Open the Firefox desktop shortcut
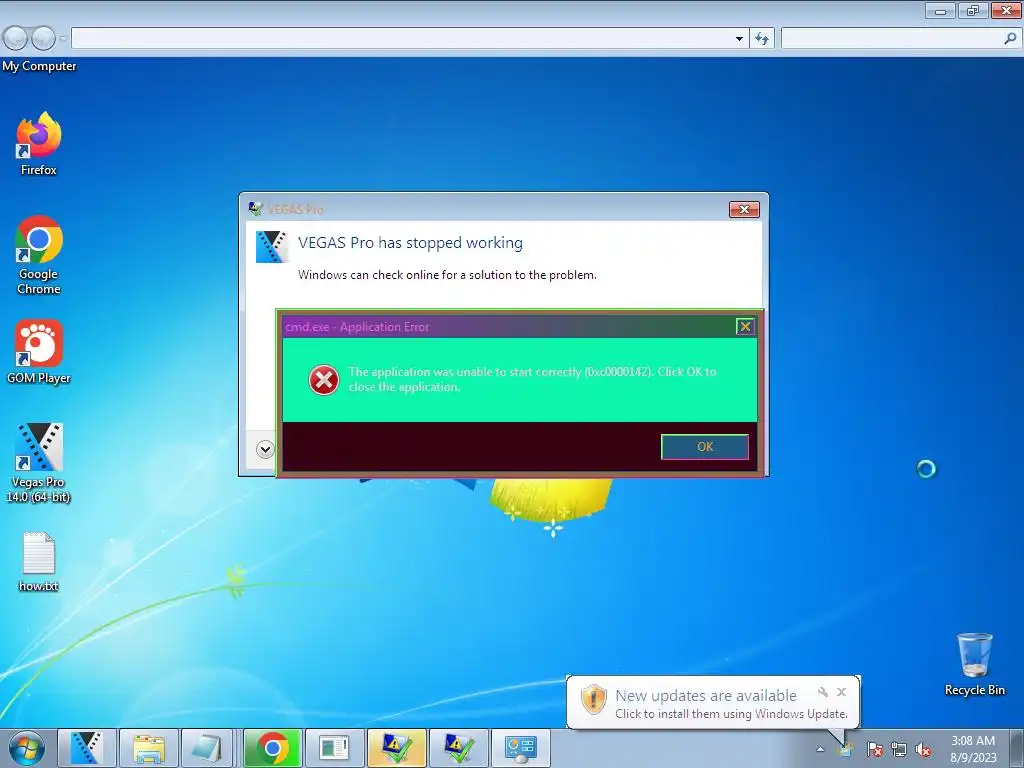This screenshot has width=1024, height=768. [x=39, y=144]
